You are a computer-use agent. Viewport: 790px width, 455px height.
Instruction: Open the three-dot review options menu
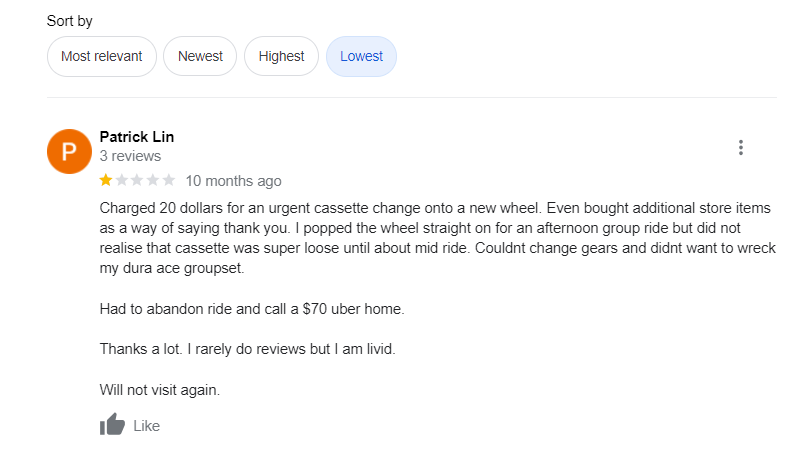[x=741, y=148]
